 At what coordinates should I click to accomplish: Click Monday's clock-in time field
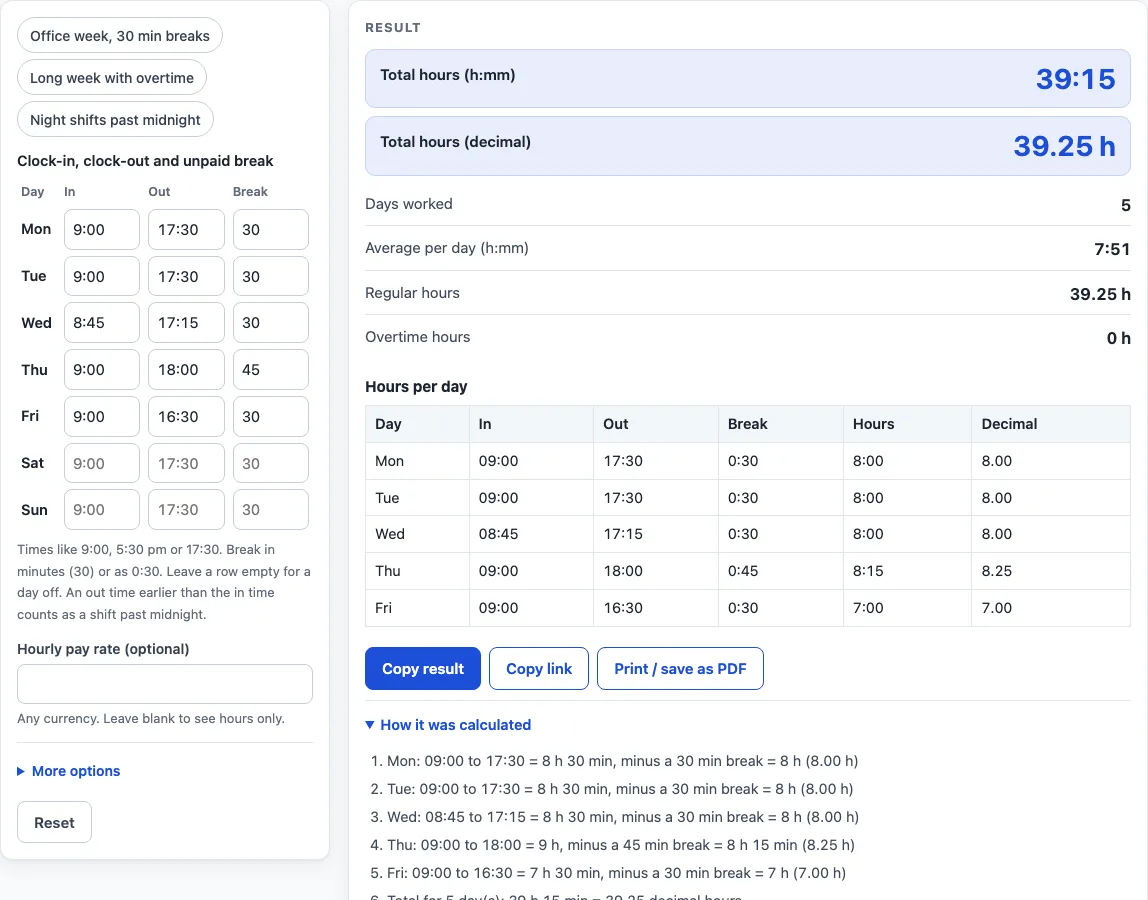coord(102,229)
